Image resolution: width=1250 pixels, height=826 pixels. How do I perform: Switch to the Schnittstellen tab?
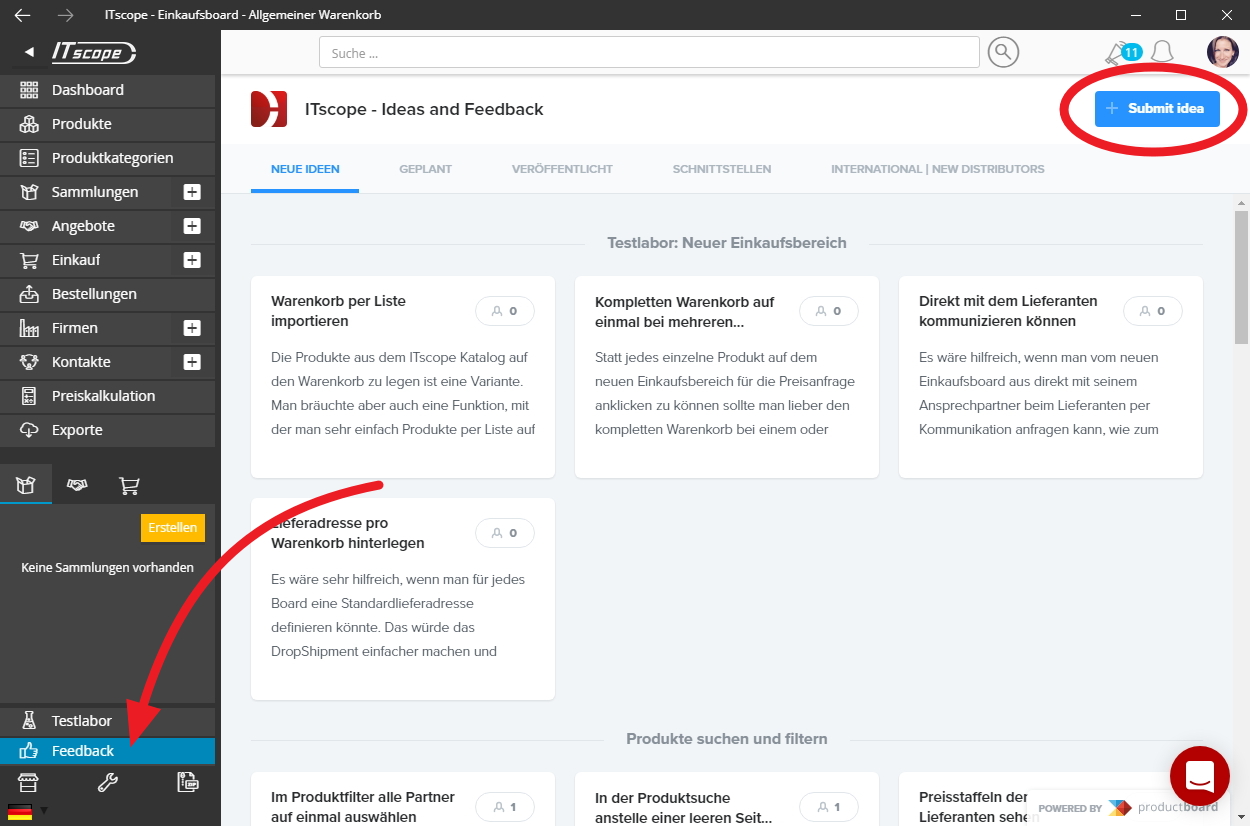[x=722, y=169]
